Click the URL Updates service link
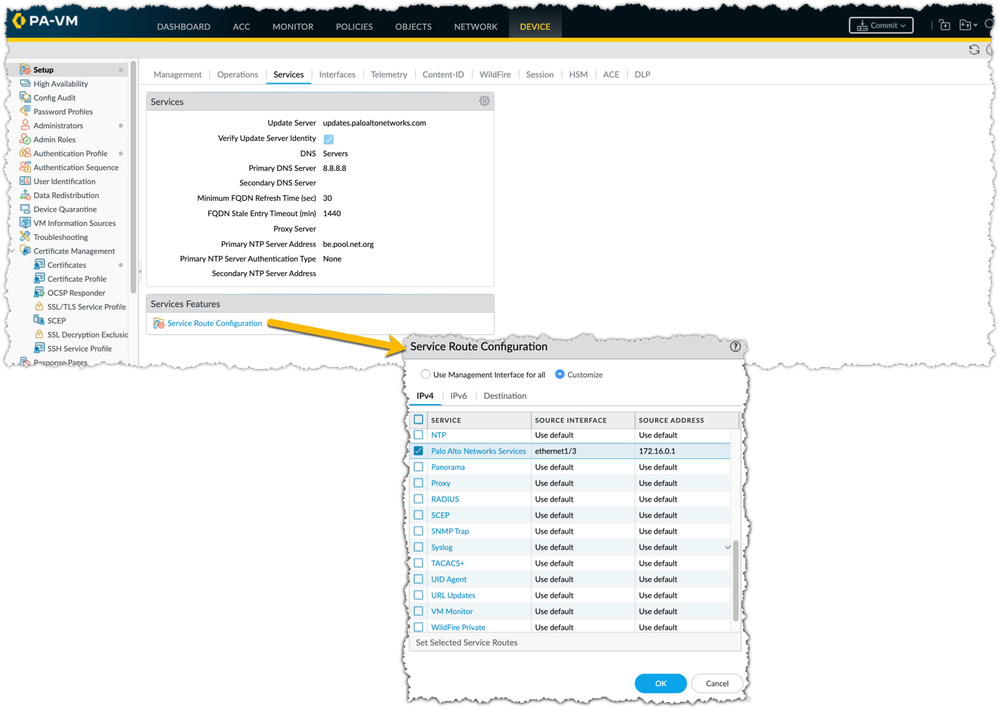Viewport: 999px width, 708px height. click(453, 595)
